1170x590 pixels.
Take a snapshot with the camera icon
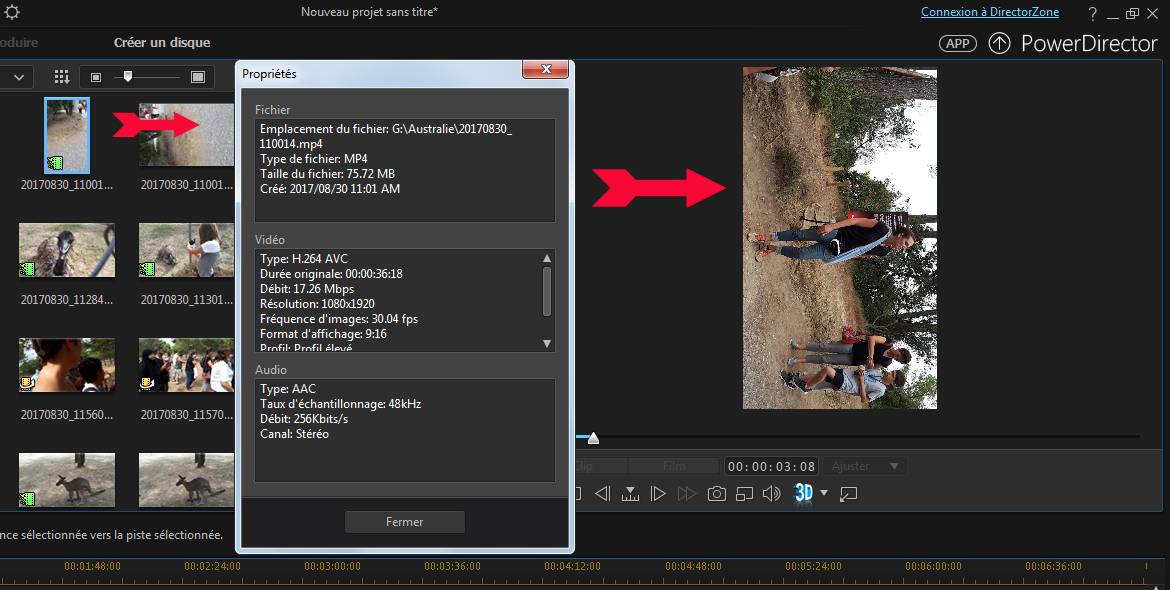tap(716, 494)
